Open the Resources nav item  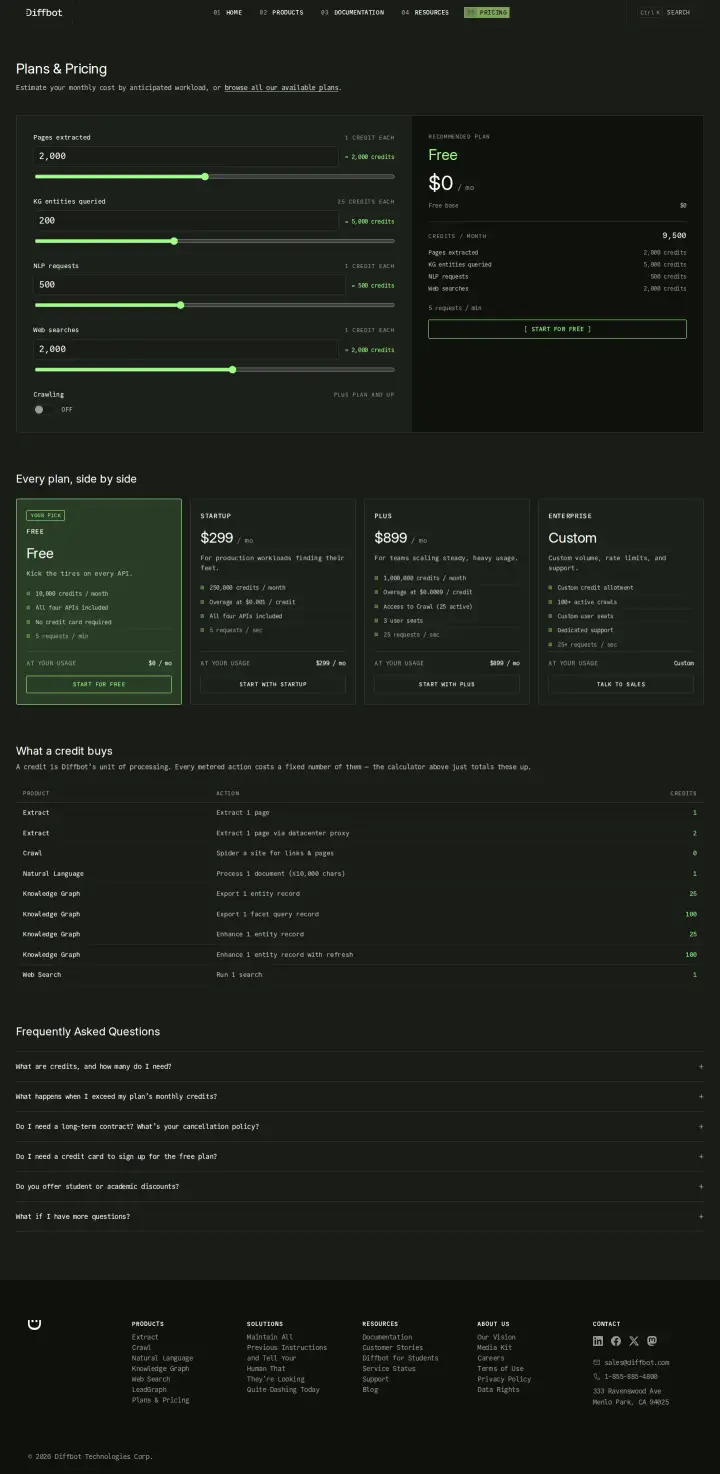425,13
